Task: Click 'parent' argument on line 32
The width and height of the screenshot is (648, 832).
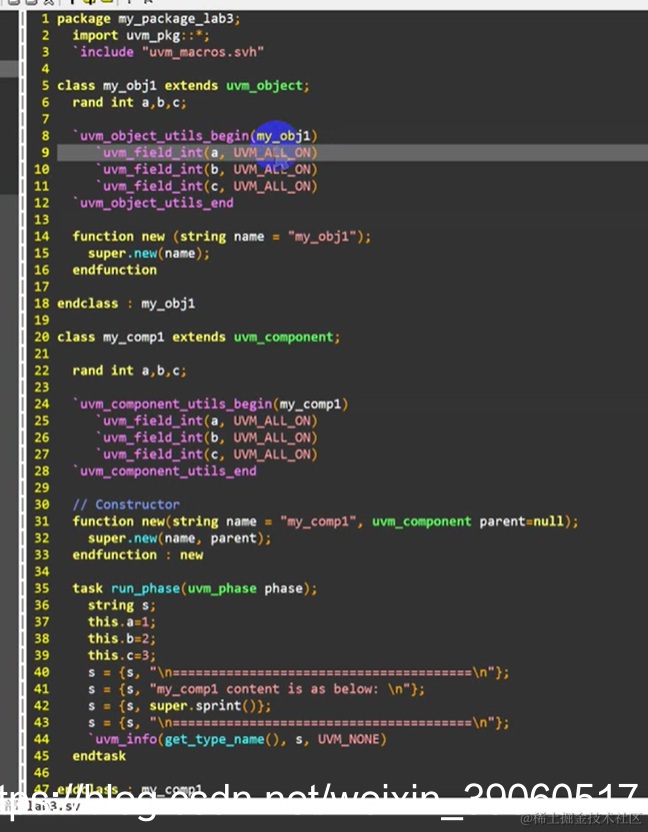Action: point(233,539)
